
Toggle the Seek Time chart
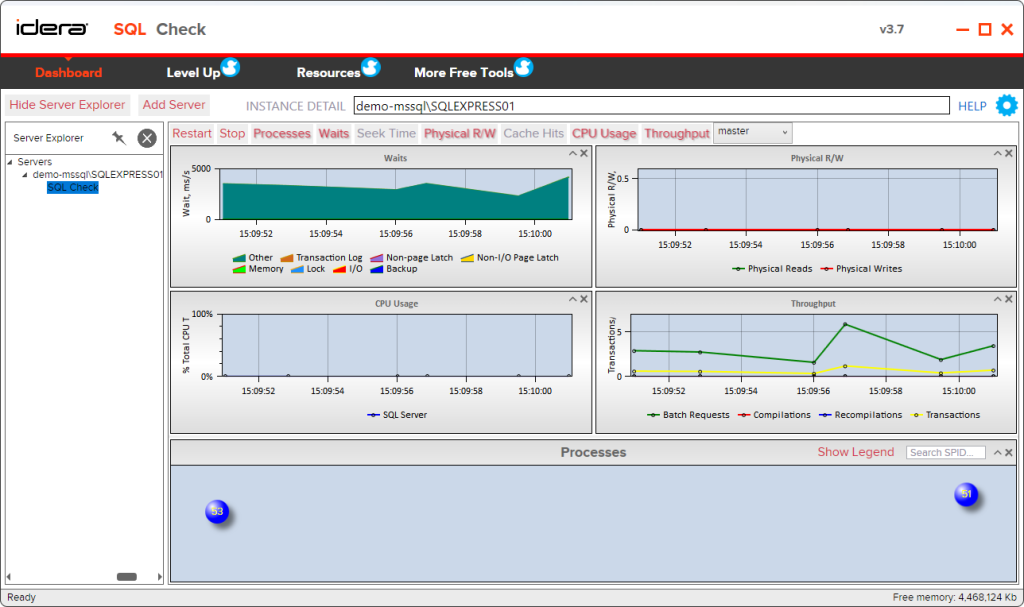tap(386, 133)
